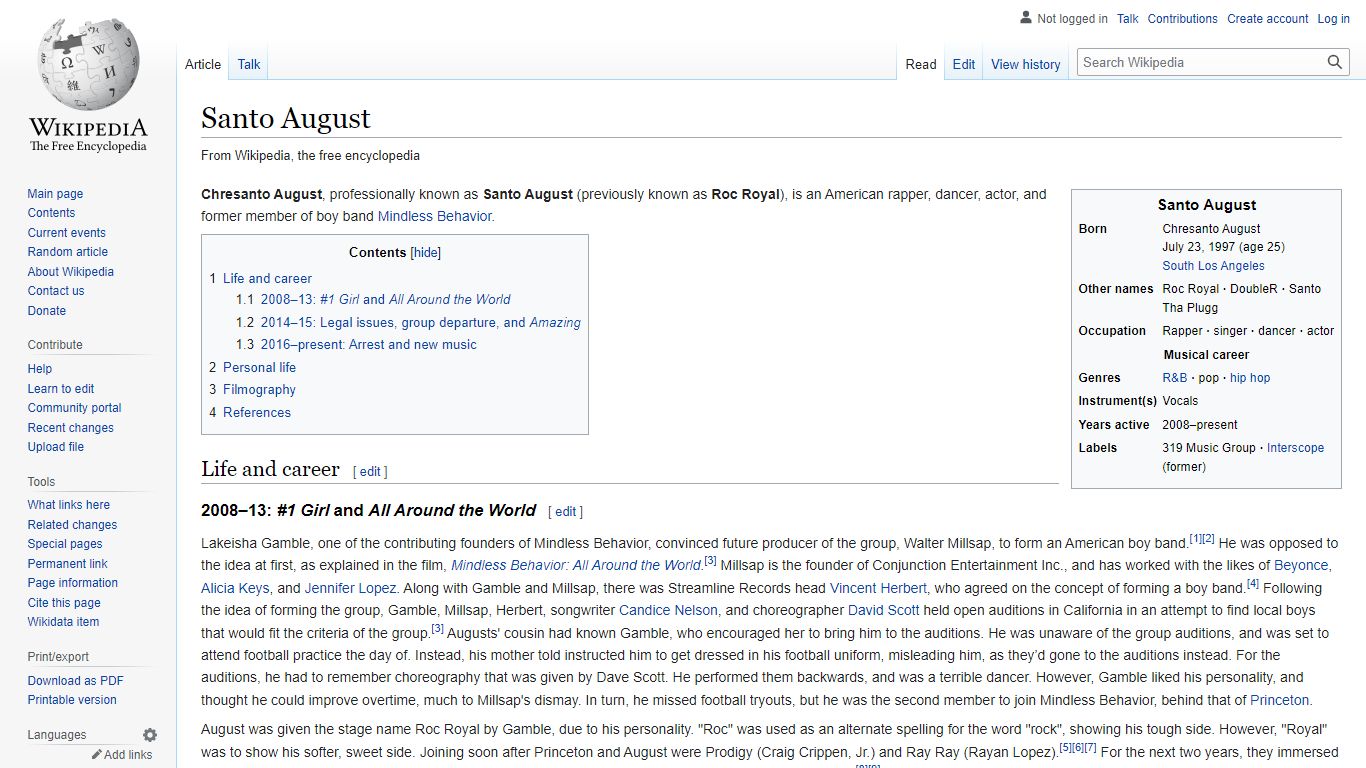
Task: Go to Main page in sidebar
Action: point(55,194)
